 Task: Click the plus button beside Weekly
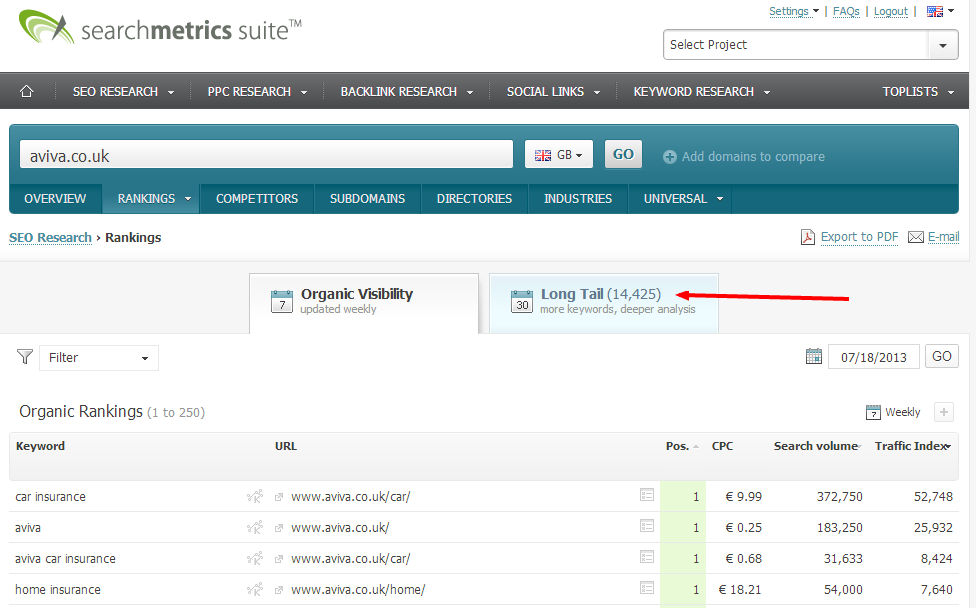pos(944,412)
